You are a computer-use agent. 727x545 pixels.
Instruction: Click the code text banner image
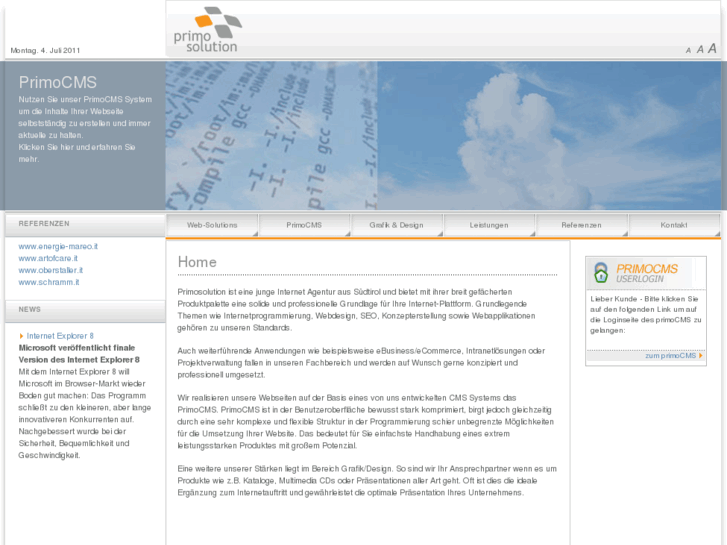[x=271, y=135]
